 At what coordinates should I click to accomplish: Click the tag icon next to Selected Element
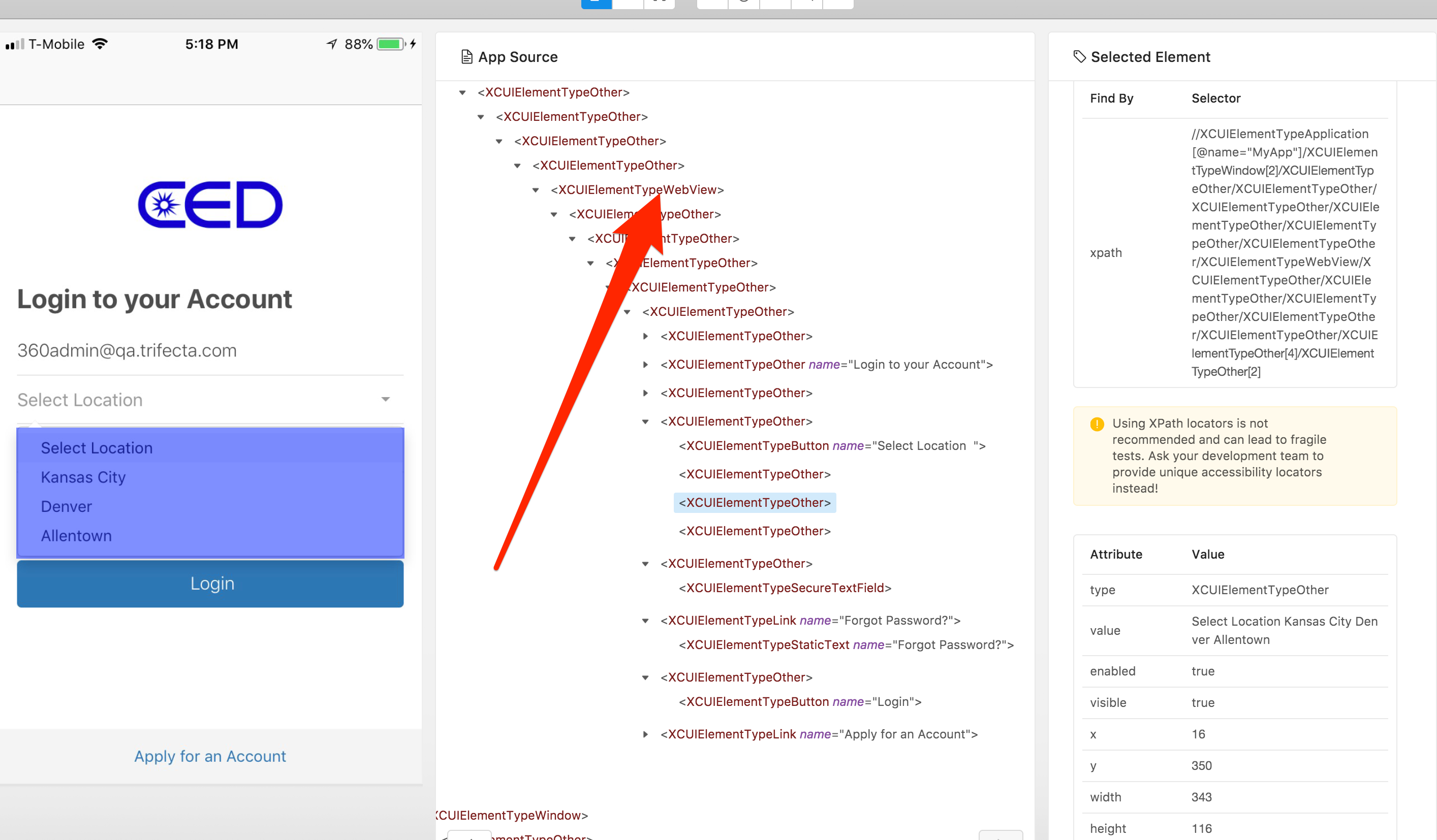(1079, 56)
